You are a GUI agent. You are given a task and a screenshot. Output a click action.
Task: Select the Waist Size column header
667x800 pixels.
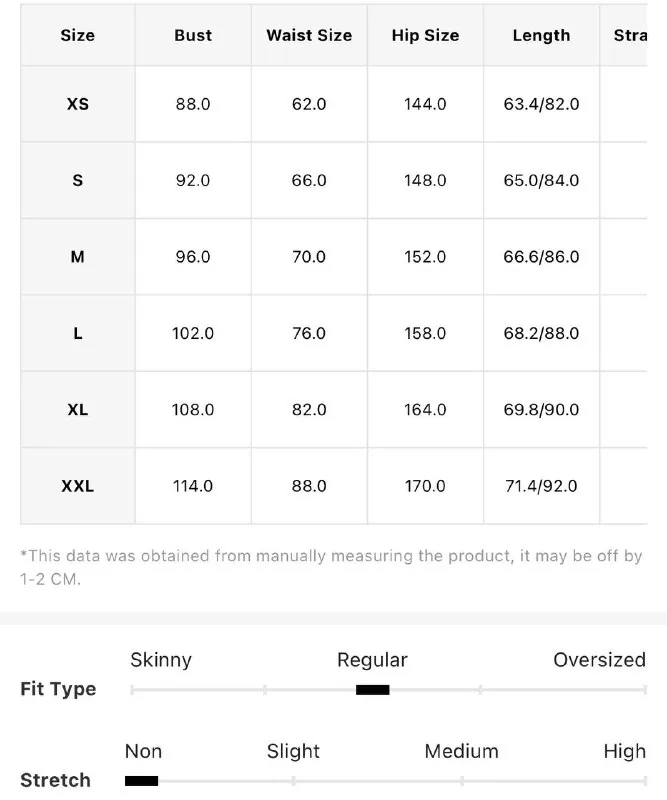[x=309, y=35]
